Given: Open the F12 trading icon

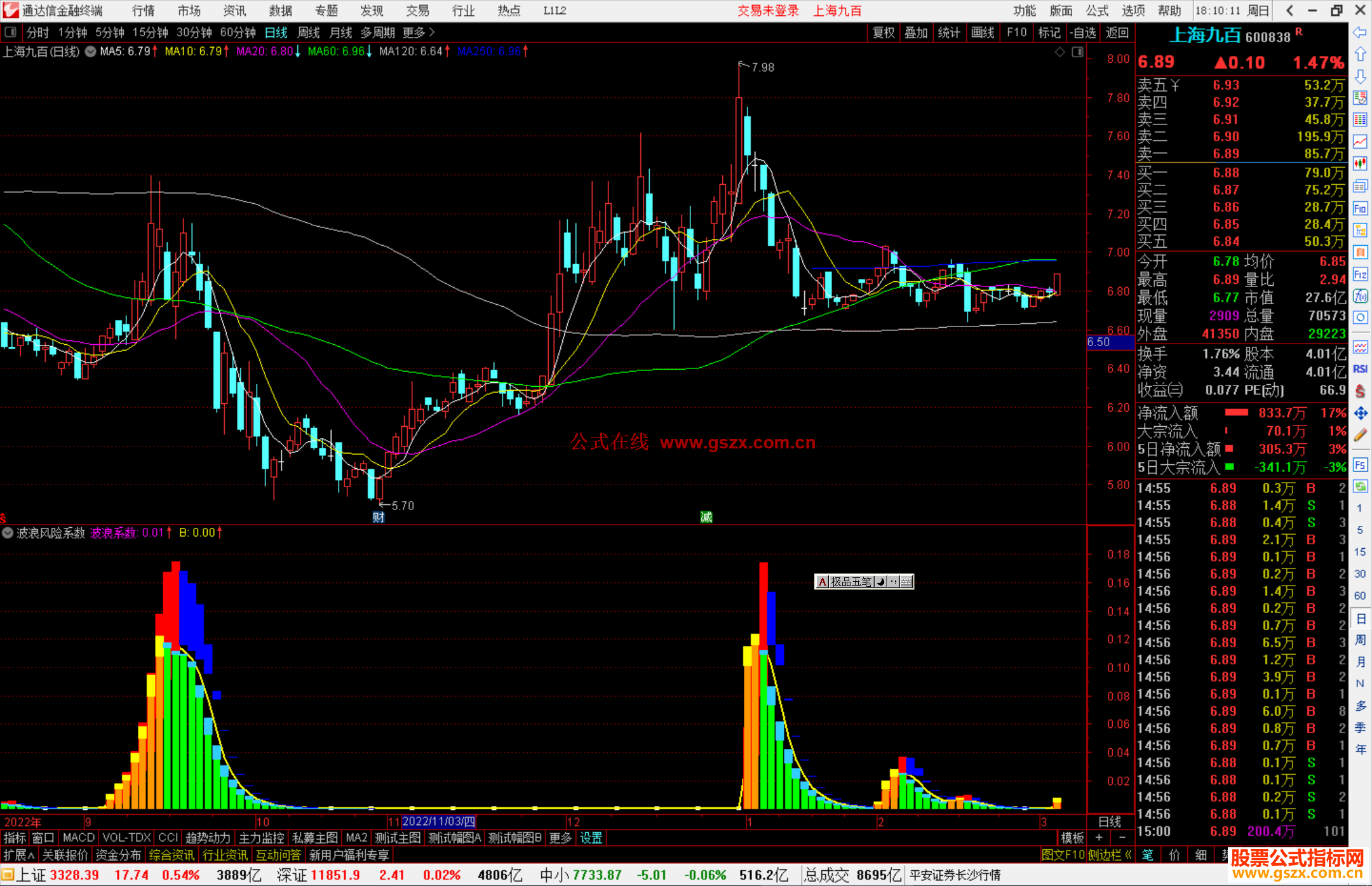Looking at the screenshot, I should click(1360, 274).
